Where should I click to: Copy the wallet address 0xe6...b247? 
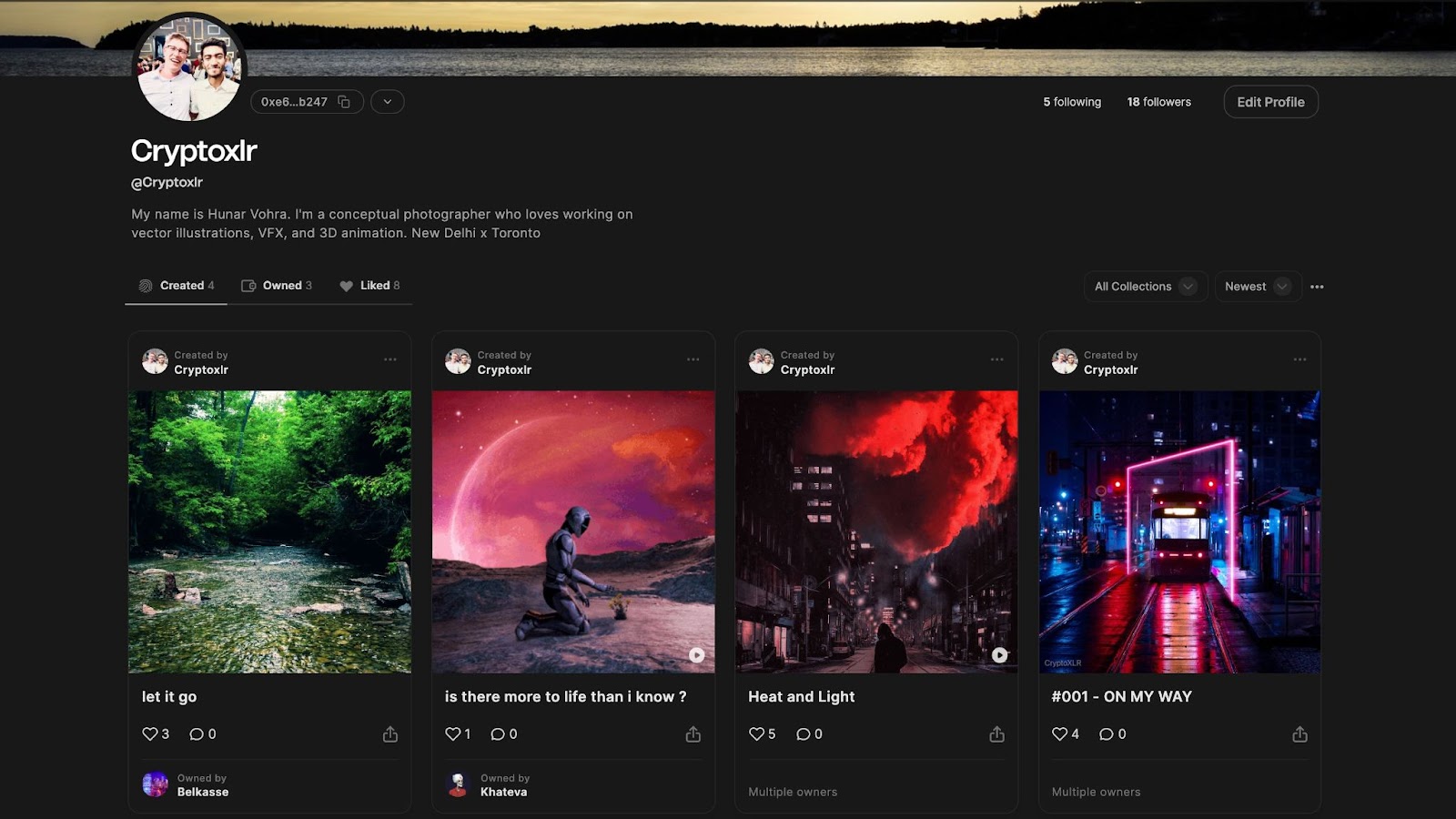coord(344,102)
